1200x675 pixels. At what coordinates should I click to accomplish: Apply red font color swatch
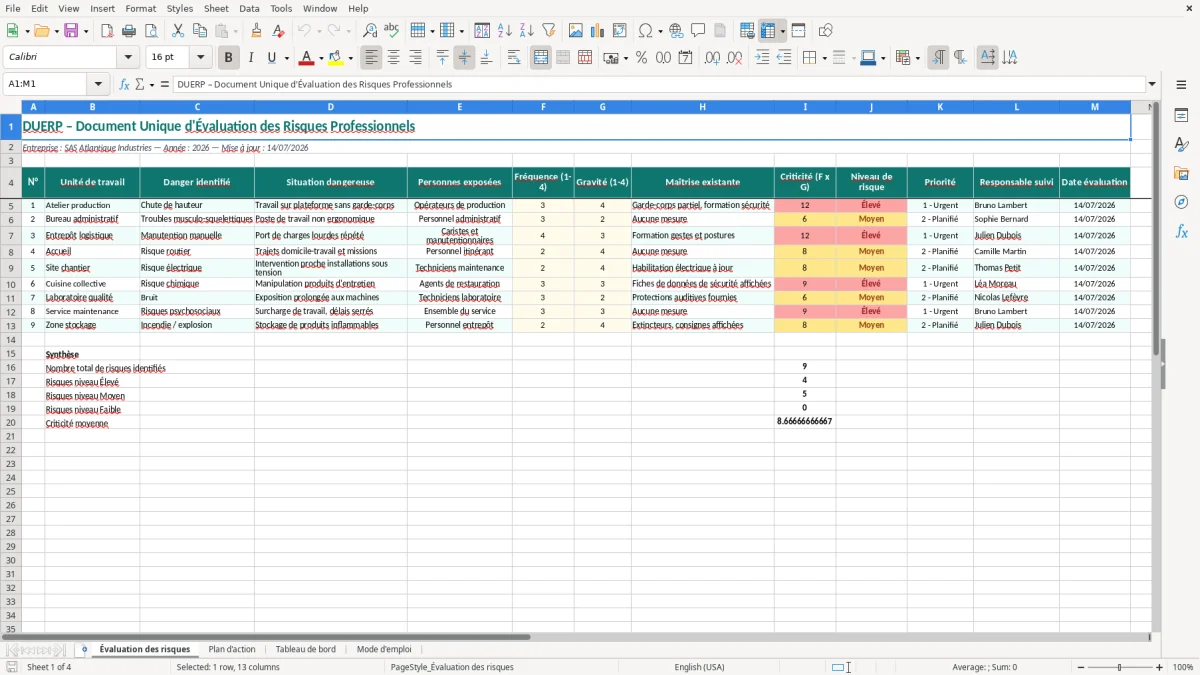306,58
